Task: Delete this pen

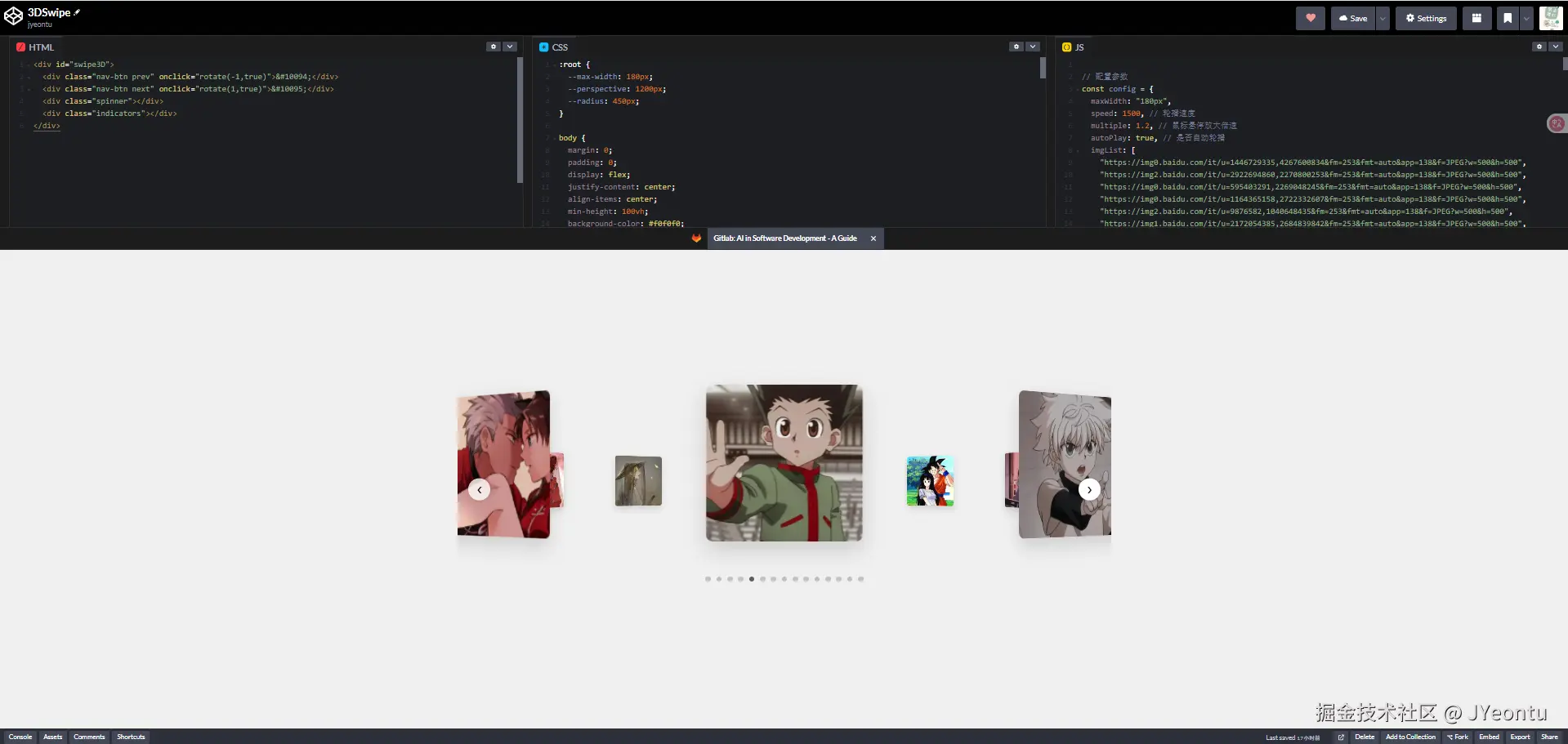Action: [1365, 737]
